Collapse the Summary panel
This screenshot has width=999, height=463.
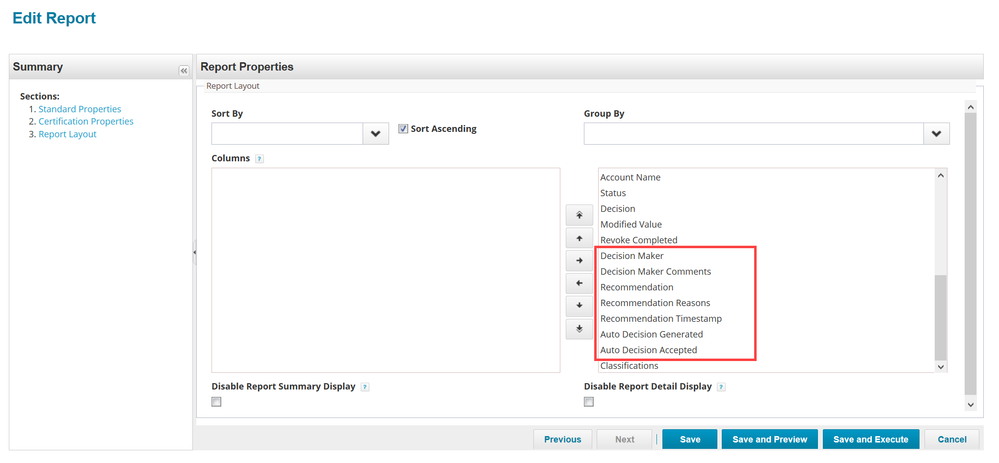(183, 70)
